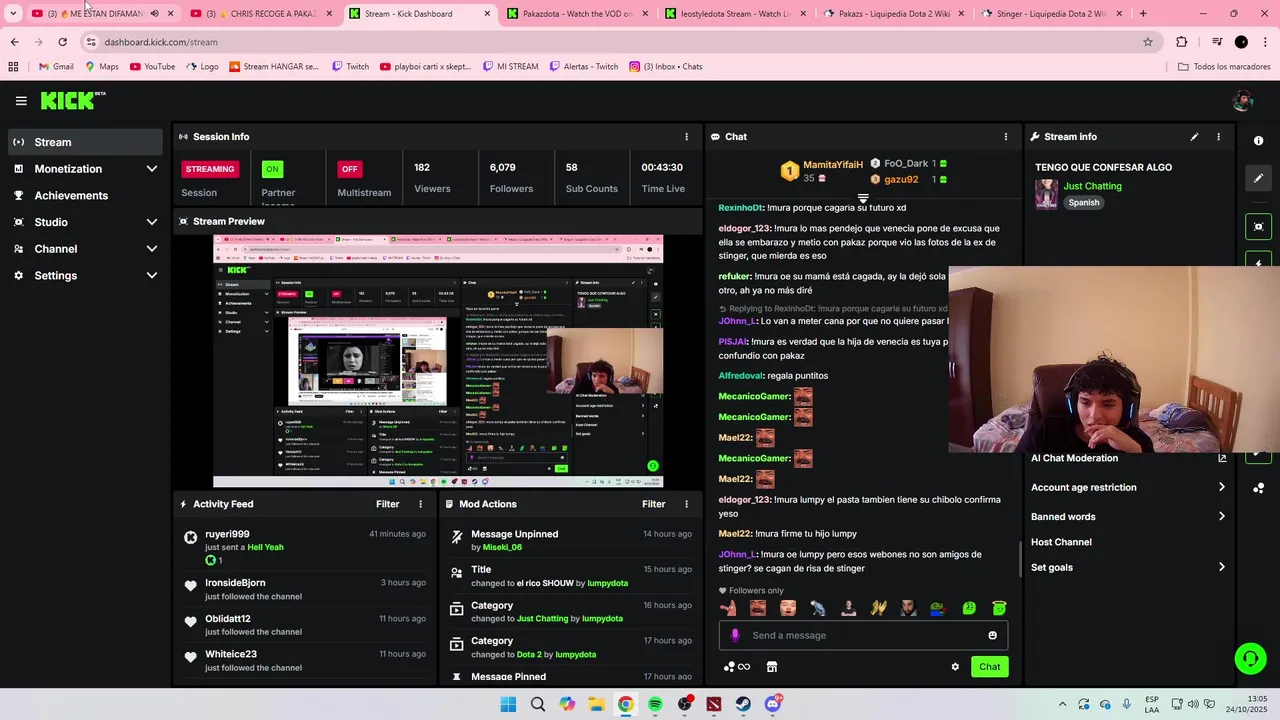The height and width of the screenshot is (720, 1280).
Task: Open Stream info three-dot menu
Action: pyautogui.click(x=1218, y=137)
